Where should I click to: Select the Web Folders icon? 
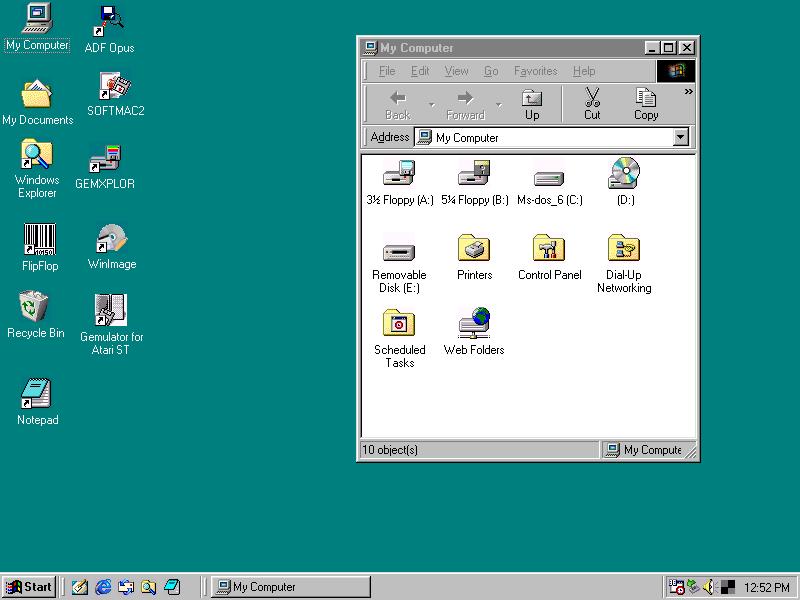(x=474, y=322)
